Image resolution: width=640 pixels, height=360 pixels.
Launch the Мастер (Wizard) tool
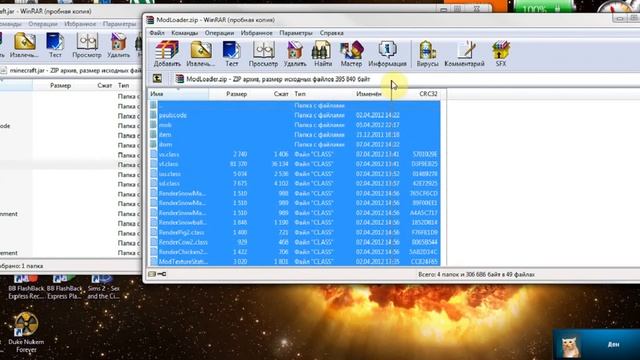(351, 53)
